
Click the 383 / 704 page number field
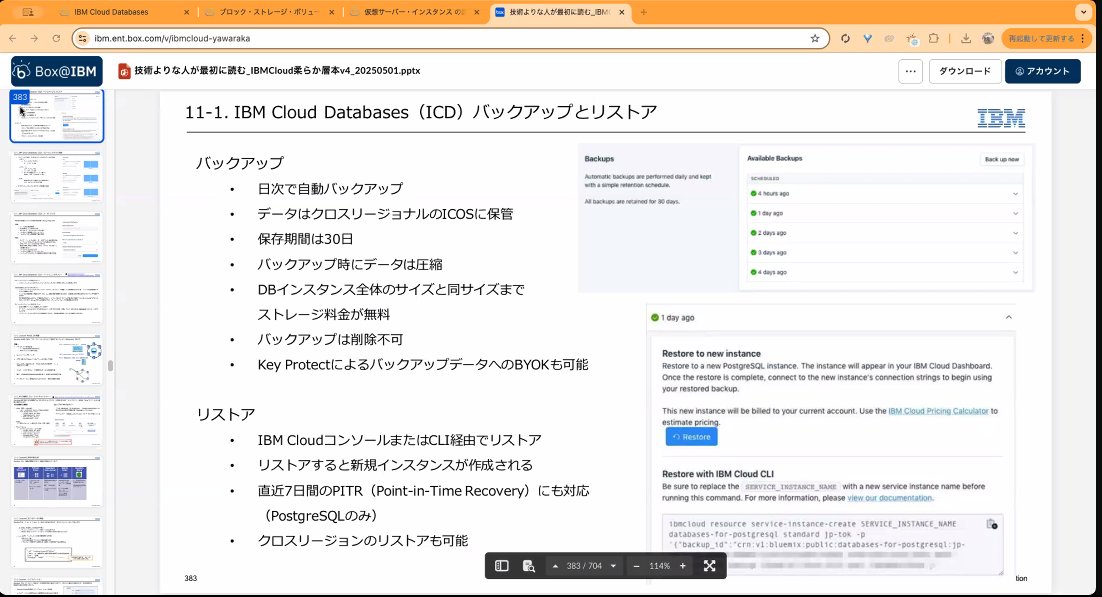tap(584, 566)
